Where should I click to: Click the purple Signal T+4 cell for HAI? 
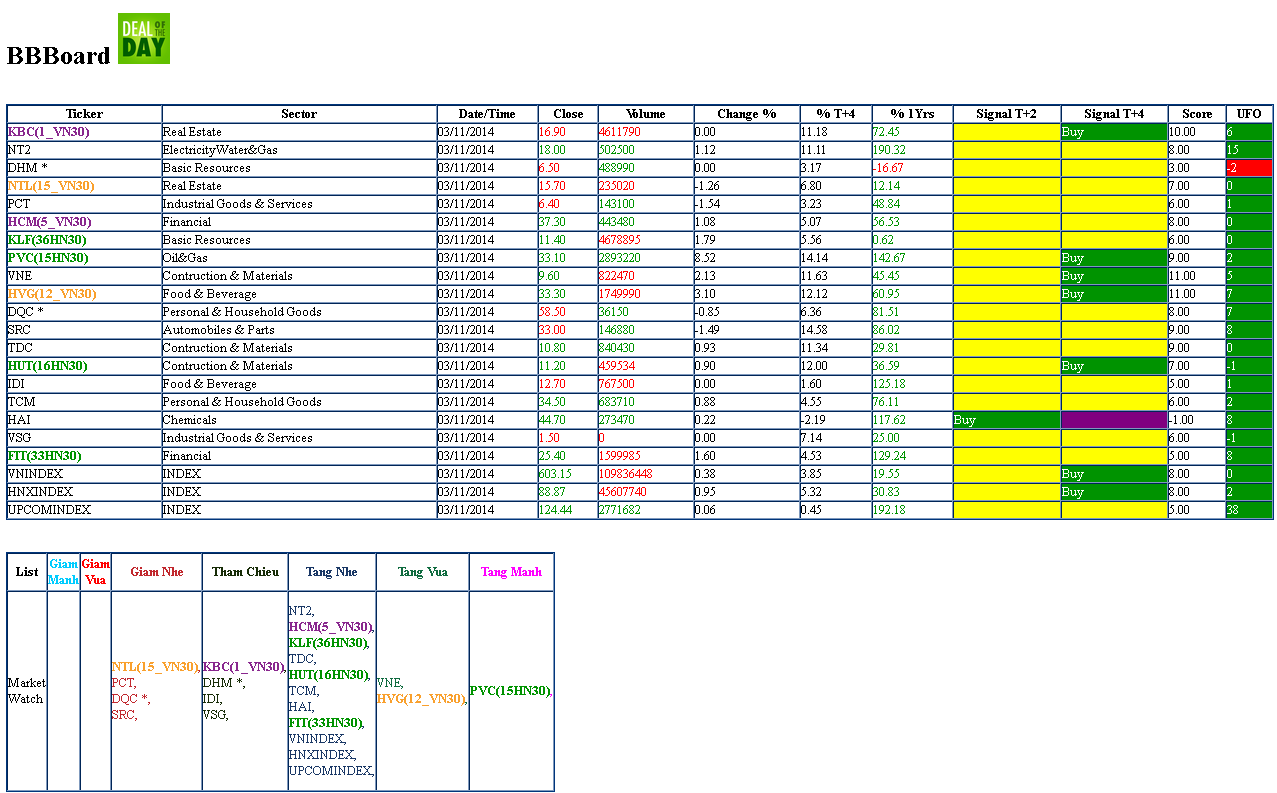1114,420
